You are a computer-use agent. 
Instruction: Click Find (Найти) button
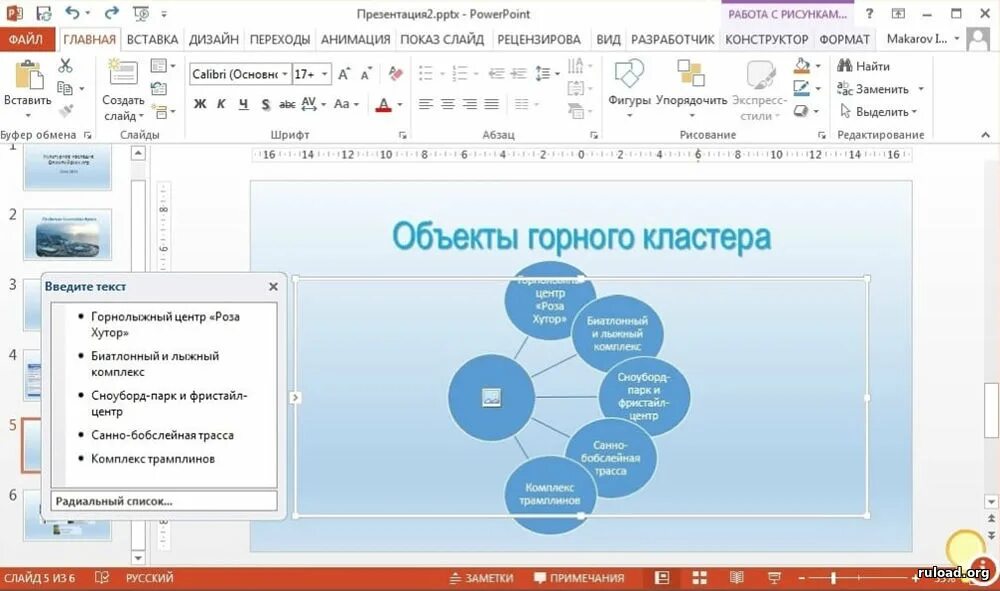click(x=864, y=66)
